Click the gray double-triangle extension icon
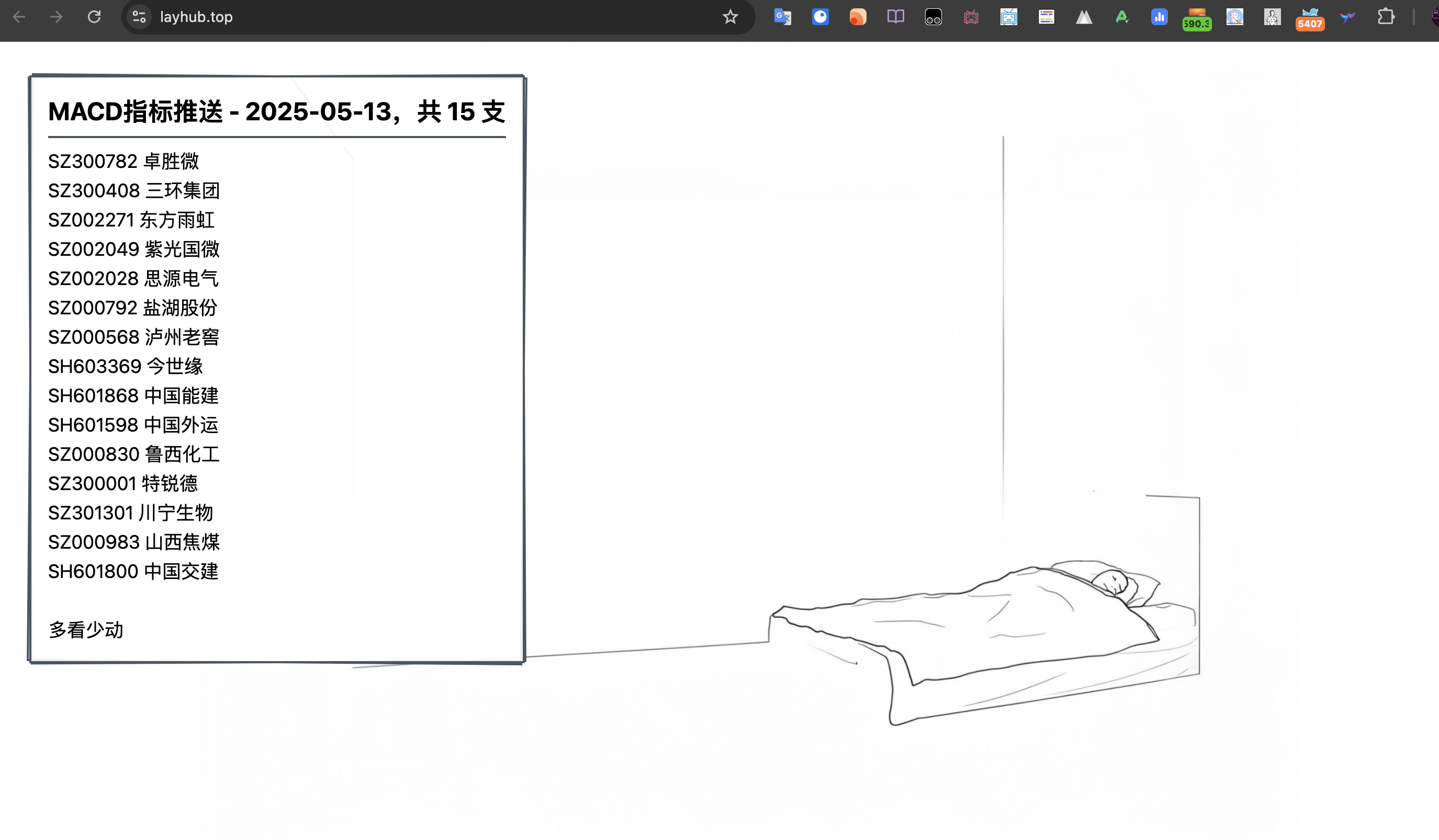This screenshot has width=1439, height=840. pyautogui.click(x=1084, y=17)
